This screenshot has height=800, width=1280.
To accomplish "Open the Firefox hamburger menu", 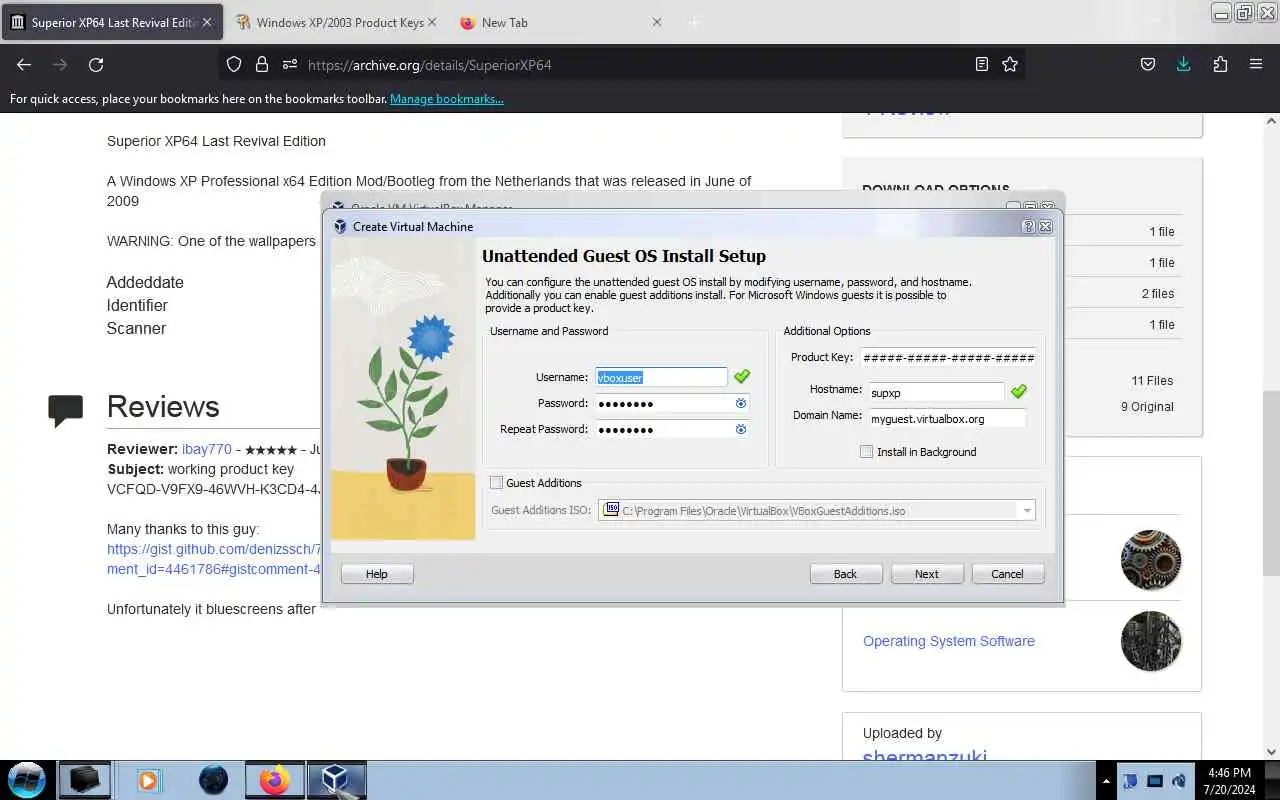I will [1256, 64].
